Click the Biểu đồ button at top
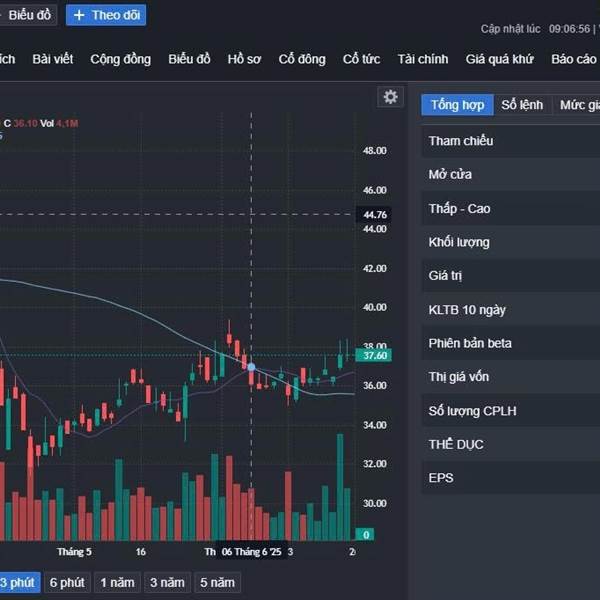Viewport: 600px width, 600px height. (28, 15)
